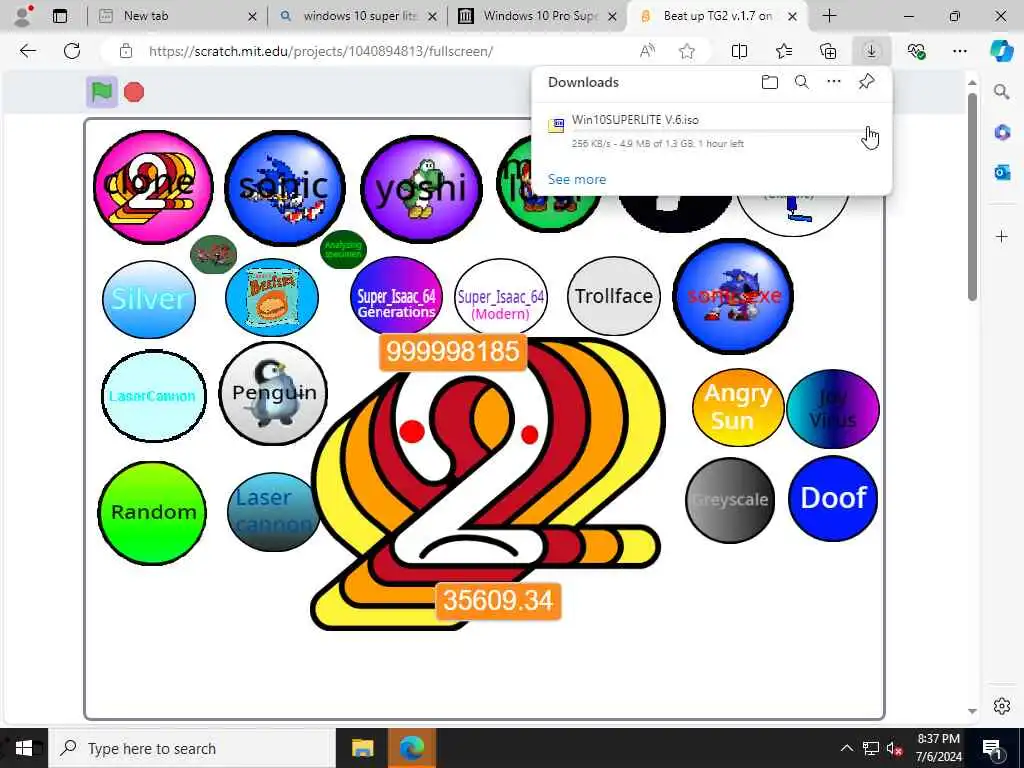Open Copilot in the sidebar
Viewport: 1024px width, 768px height.
pos(1002,51)
